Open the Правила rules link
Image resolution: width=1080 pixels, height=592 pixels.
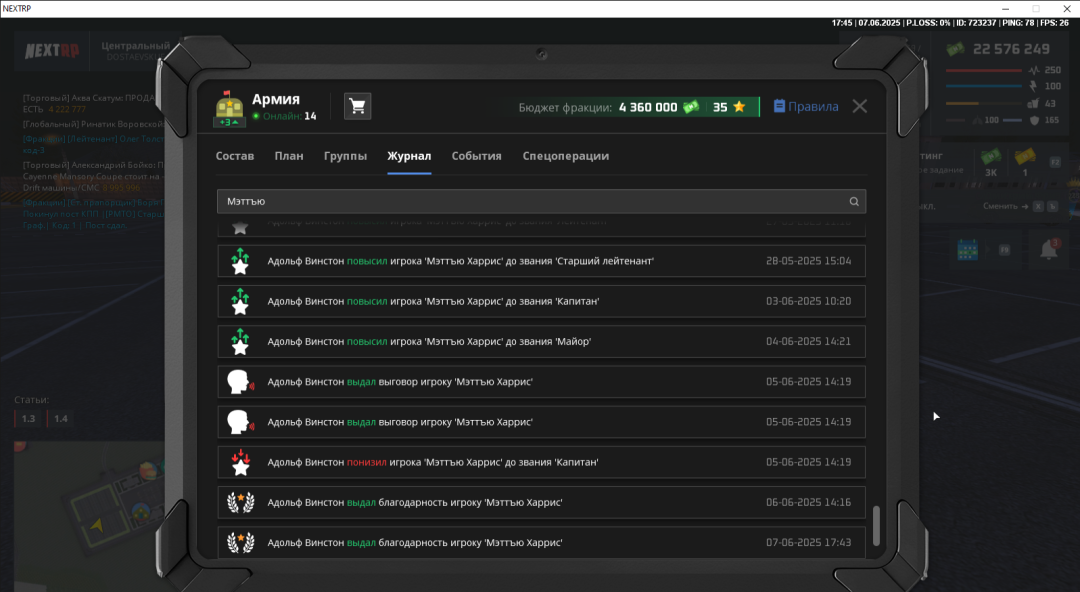click(x=806, y=107)
